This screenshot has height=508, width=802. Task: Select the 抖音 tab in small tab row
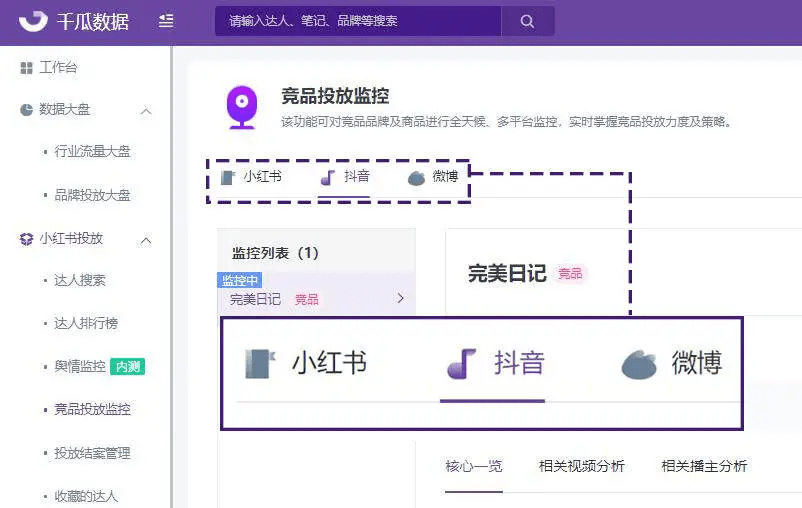(x=344, y=177)
